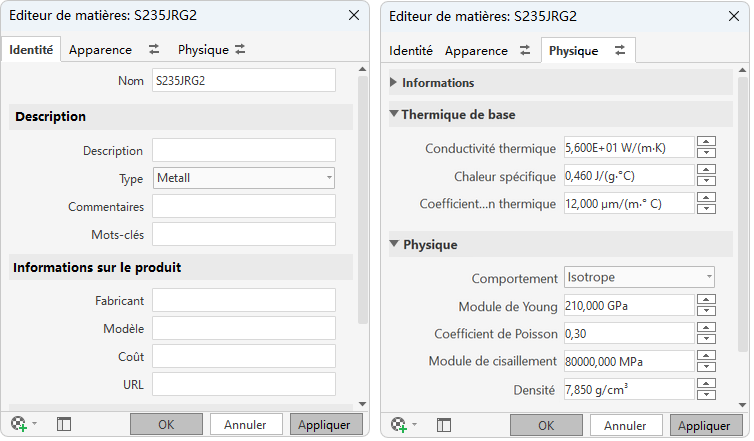754x441 pixels.
Task: Click the swap icon next to Physique in the right window
Action: pos(620,50)
